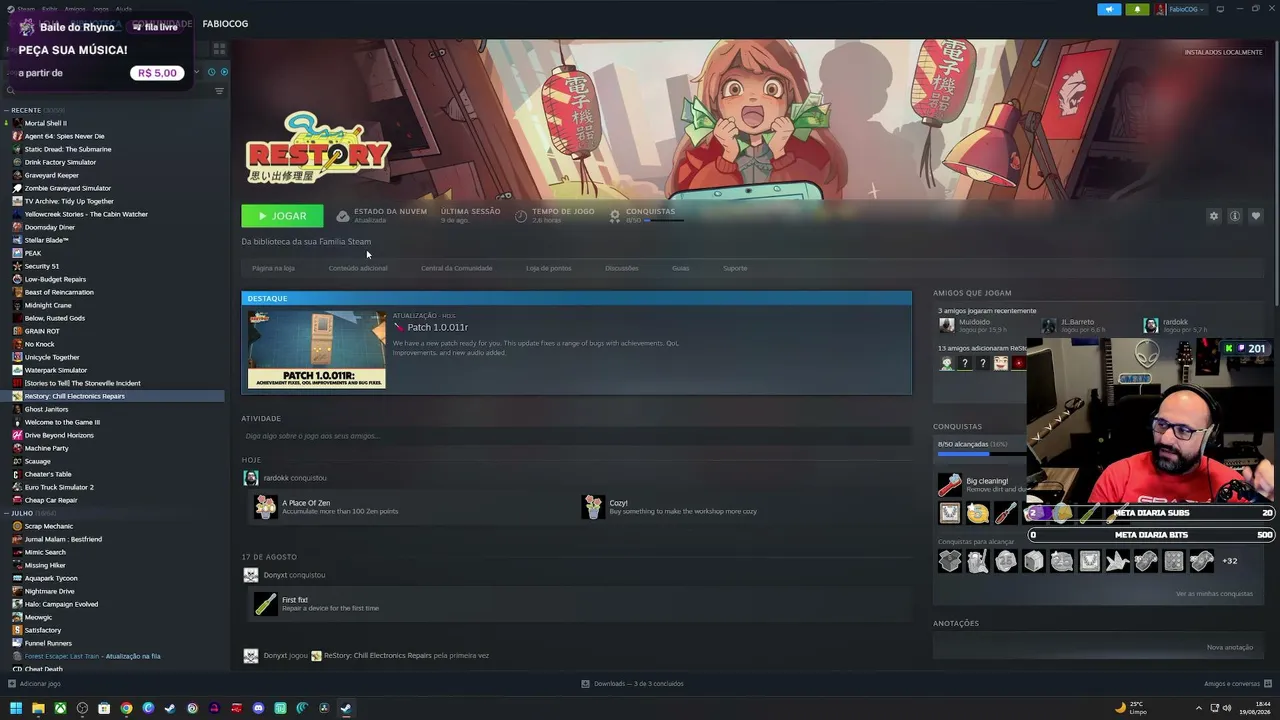Select Euro Truck Simulator 2 in library

[x=59, y=487]
